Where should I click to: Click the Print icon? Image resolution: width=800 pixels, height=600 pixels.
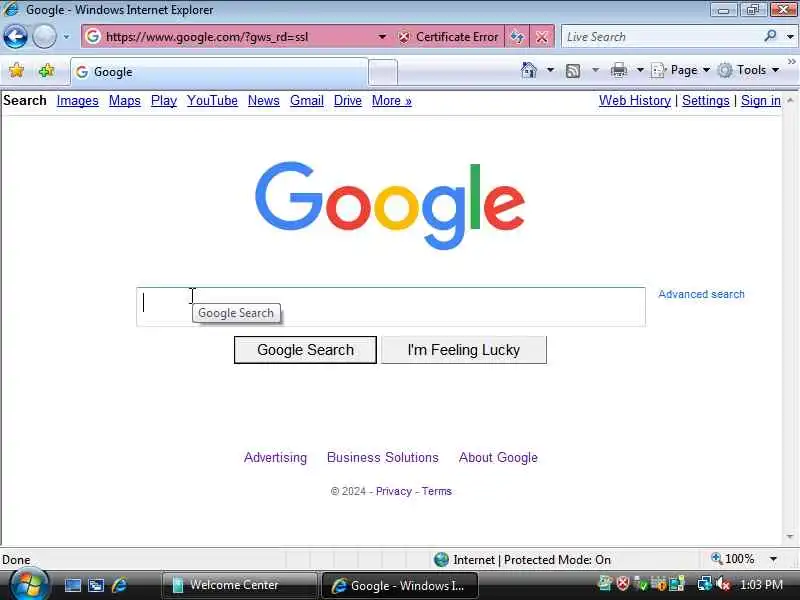tap(619, 70)
